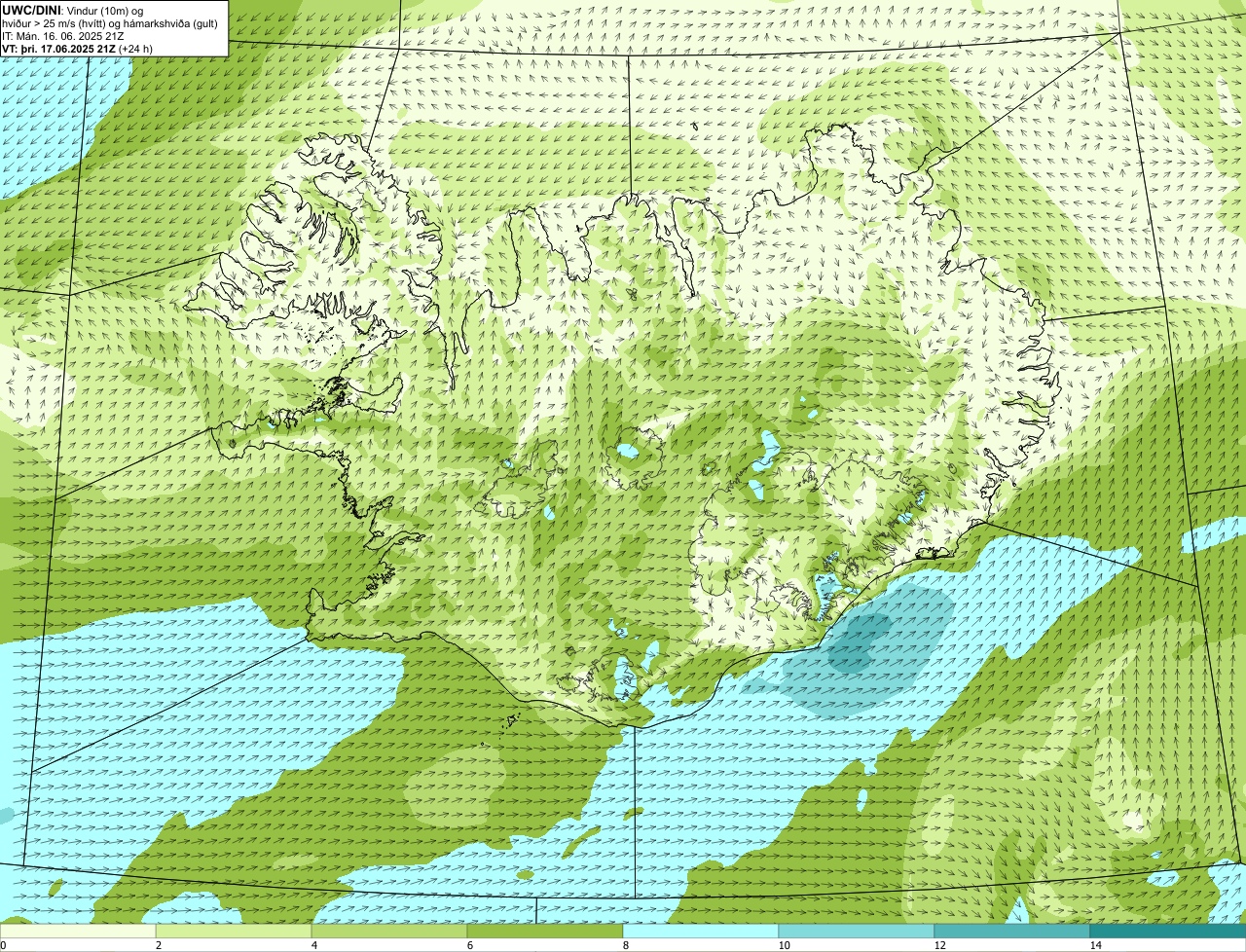This screenshot has height=952, width=1246.
Task: Click the legend scale label '8'
Action: 625,945
